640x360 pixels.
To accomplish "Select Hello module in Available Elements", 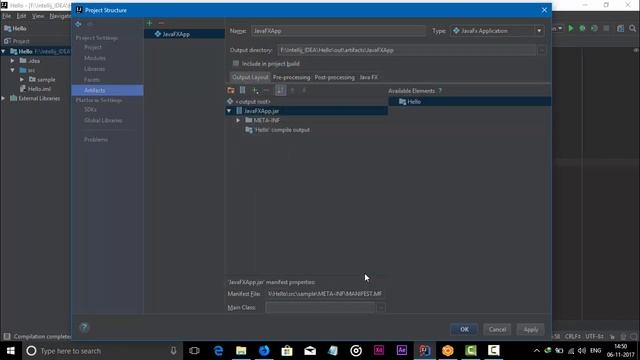I will (x=469, y=102).
